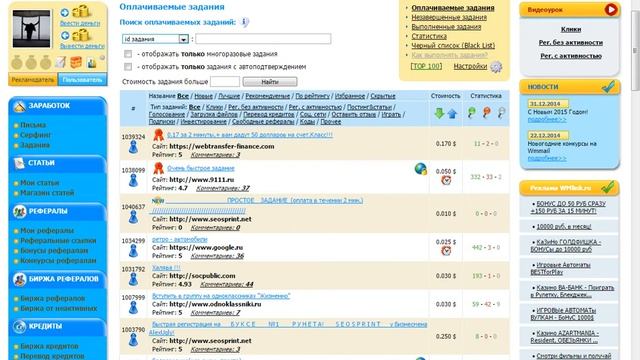The width and height of the screenshot is (640, 360).
Task: Click the person icon for task 1003790
Action: 133,340
